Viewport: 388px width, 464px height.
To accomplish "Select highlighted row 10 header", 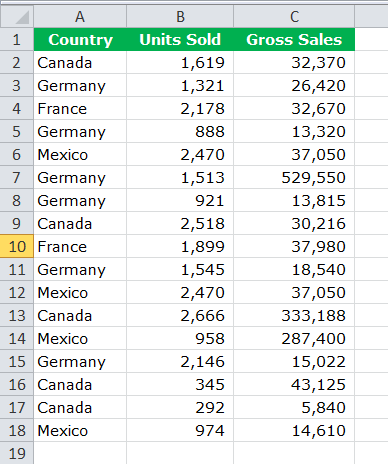I will [17, 246].
